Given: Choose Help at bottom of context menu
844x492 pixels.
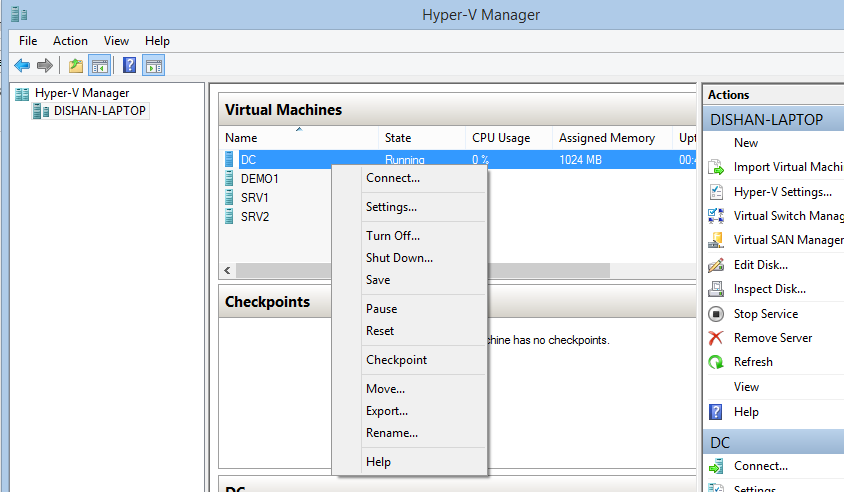Looking at the screenshot, I should 410,462.
